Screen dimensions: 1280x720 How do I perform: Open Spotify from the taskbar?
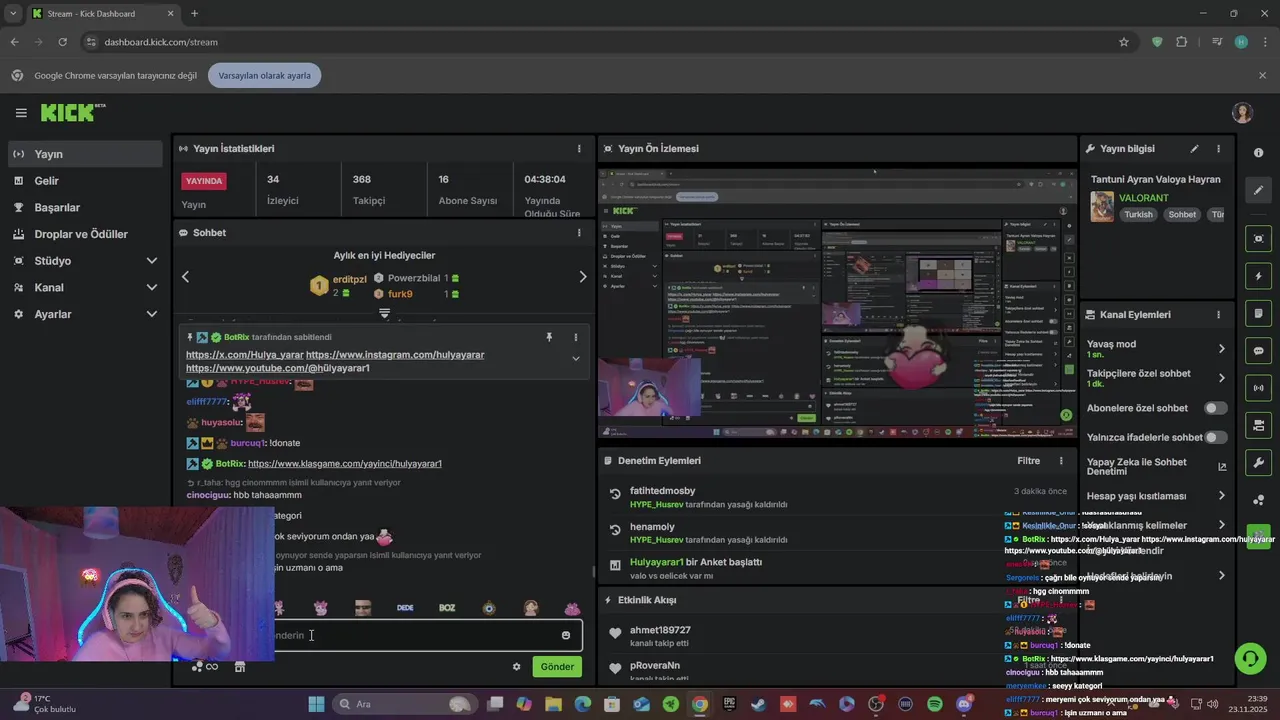pos(935,704)
